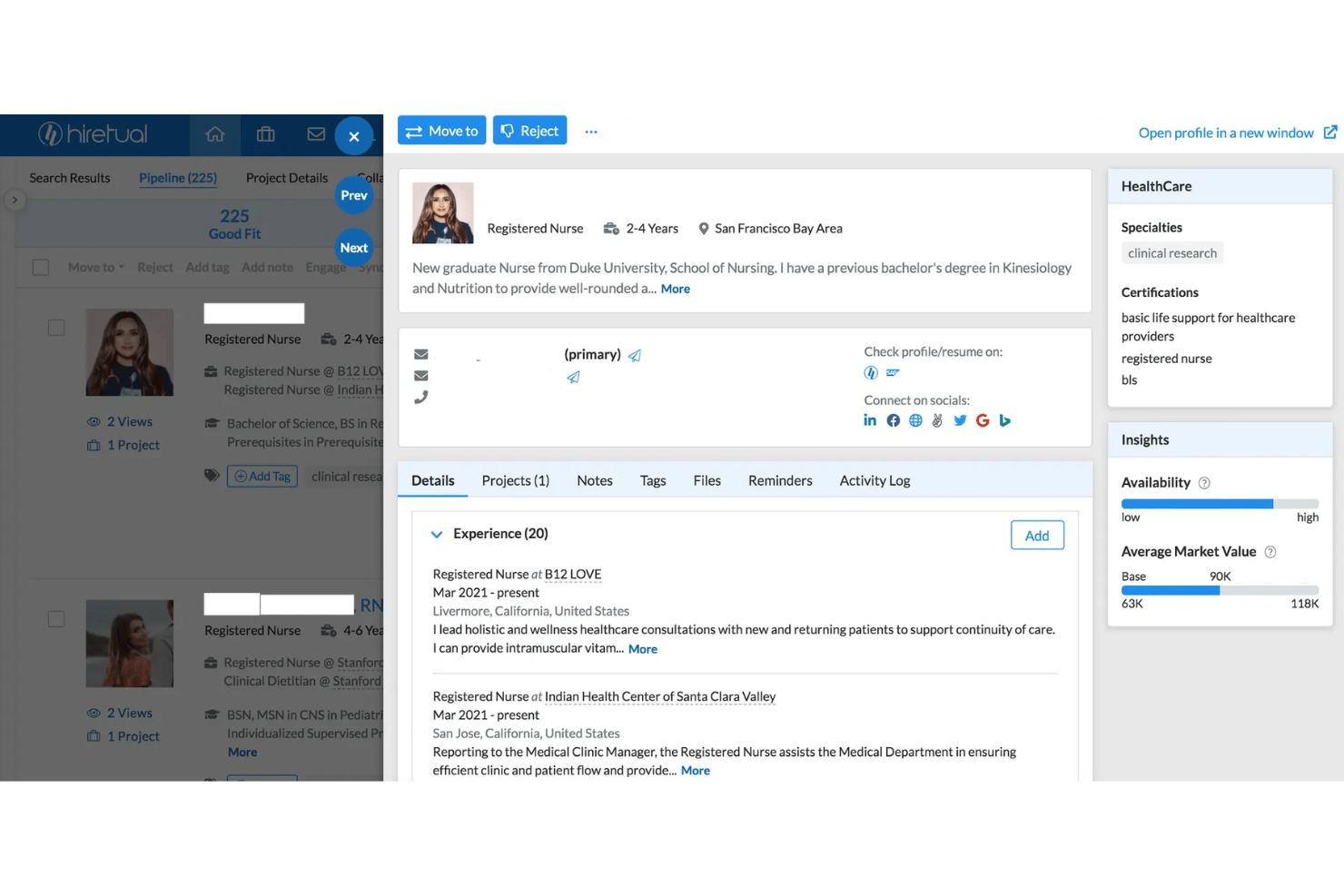Open the globe website icon in socials
Screen dimensions: 1344x896
click(915, 420)
